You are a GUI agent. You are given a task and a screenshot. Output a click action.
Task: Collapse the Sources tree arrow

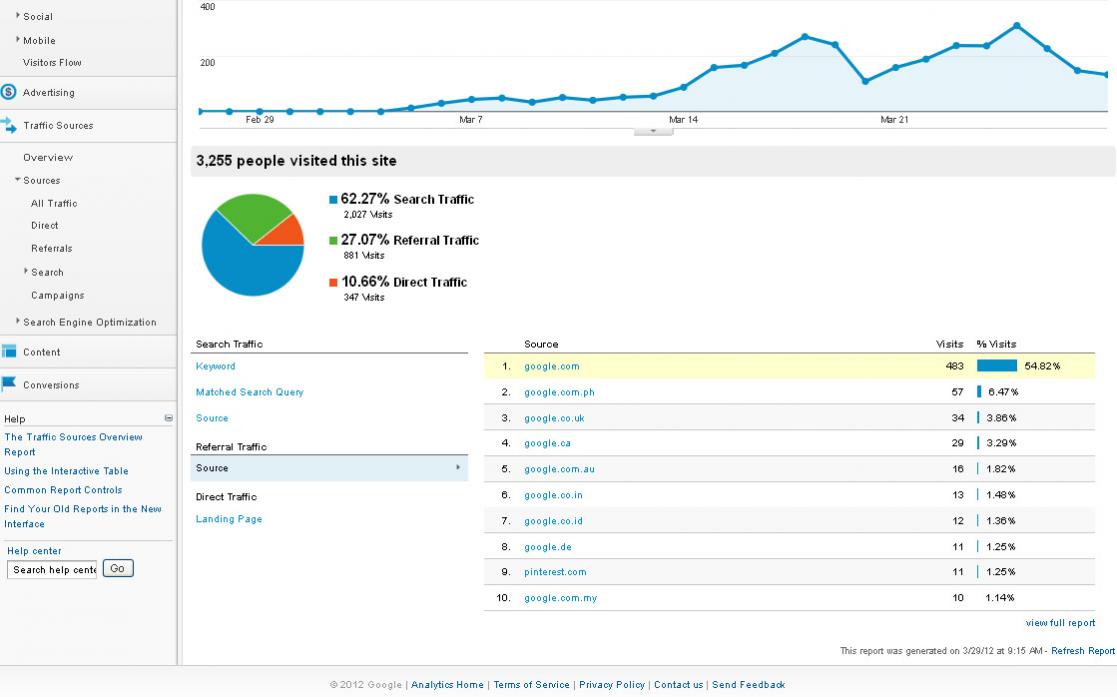[18, 180]
